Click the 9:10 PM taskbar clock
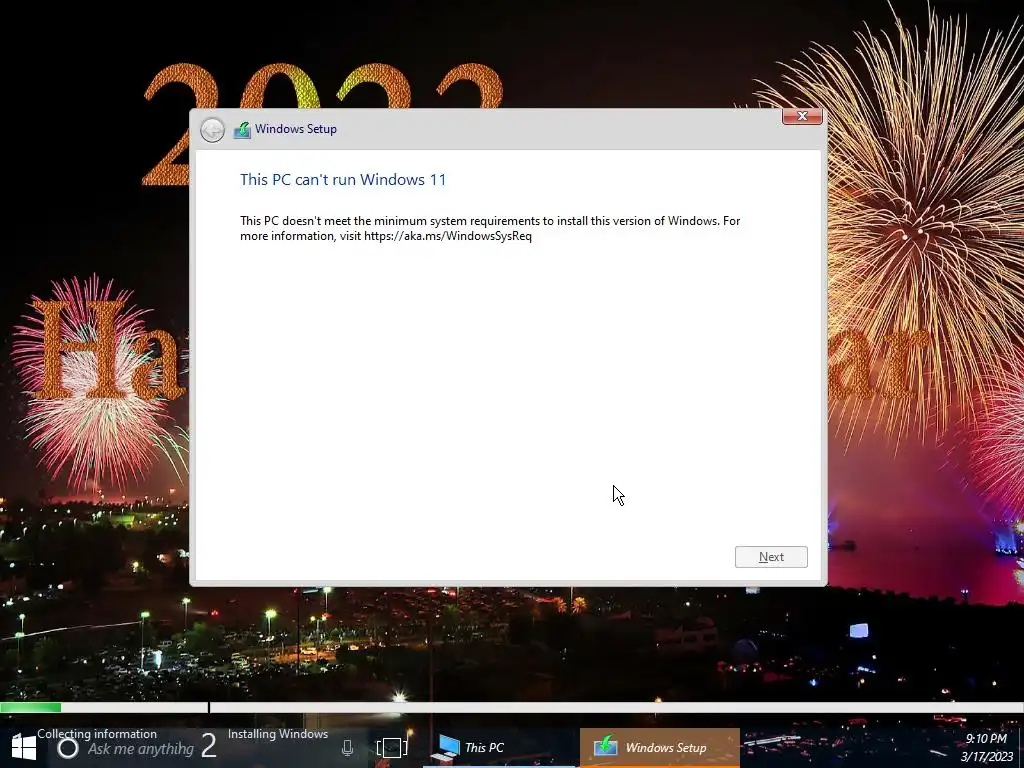Screen dimensions: 1024x768 click(x=986, y=739)
